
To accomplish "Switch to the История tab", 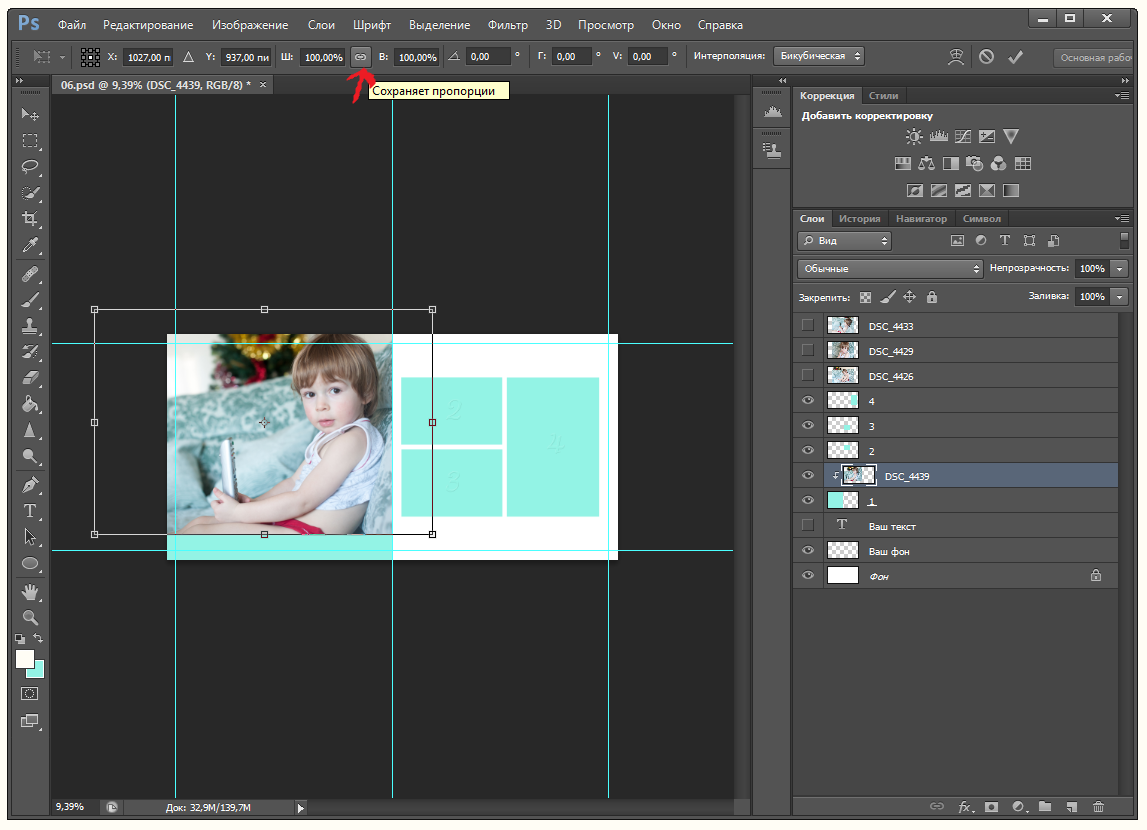I will tap(859, 219).
